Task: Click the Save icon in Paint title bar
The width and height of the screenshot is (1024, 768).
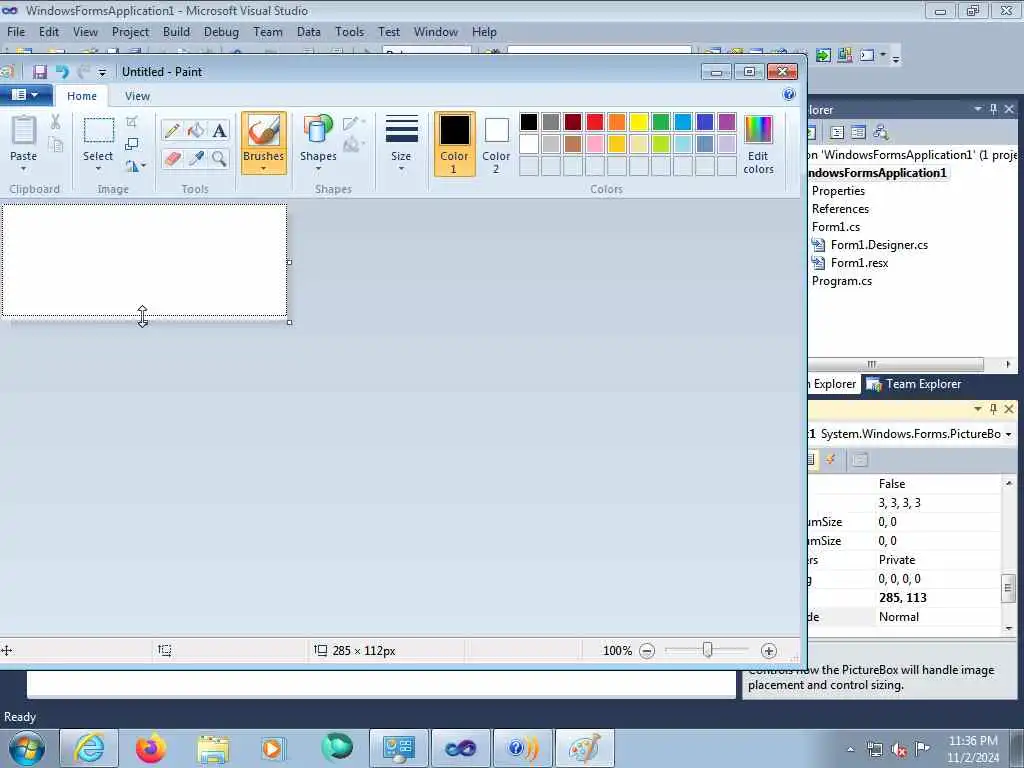Action: coord(40,72)
